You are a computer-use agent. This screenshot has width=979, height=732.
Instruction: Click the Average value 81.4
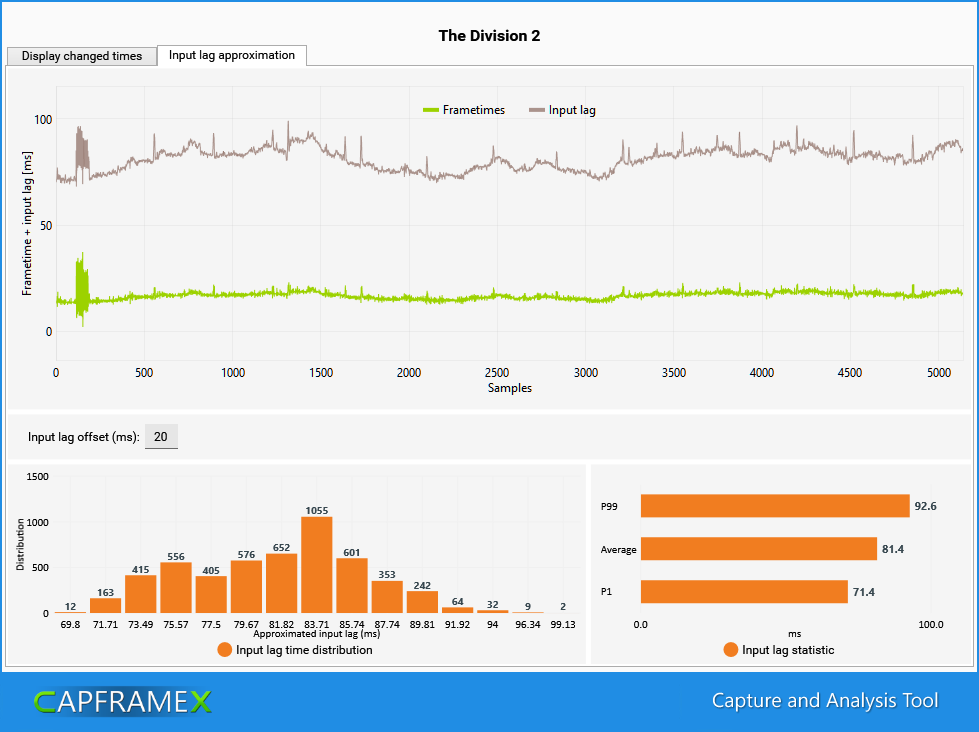893,549
